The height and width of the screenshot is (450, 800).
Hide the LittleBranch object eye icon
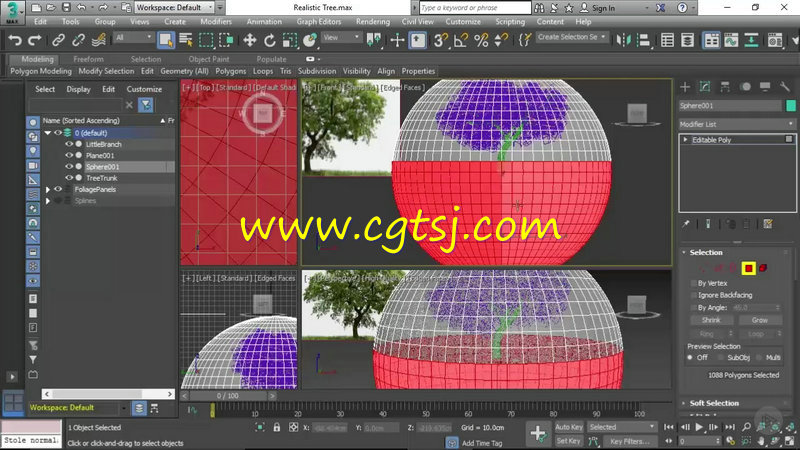coord(69,144)
